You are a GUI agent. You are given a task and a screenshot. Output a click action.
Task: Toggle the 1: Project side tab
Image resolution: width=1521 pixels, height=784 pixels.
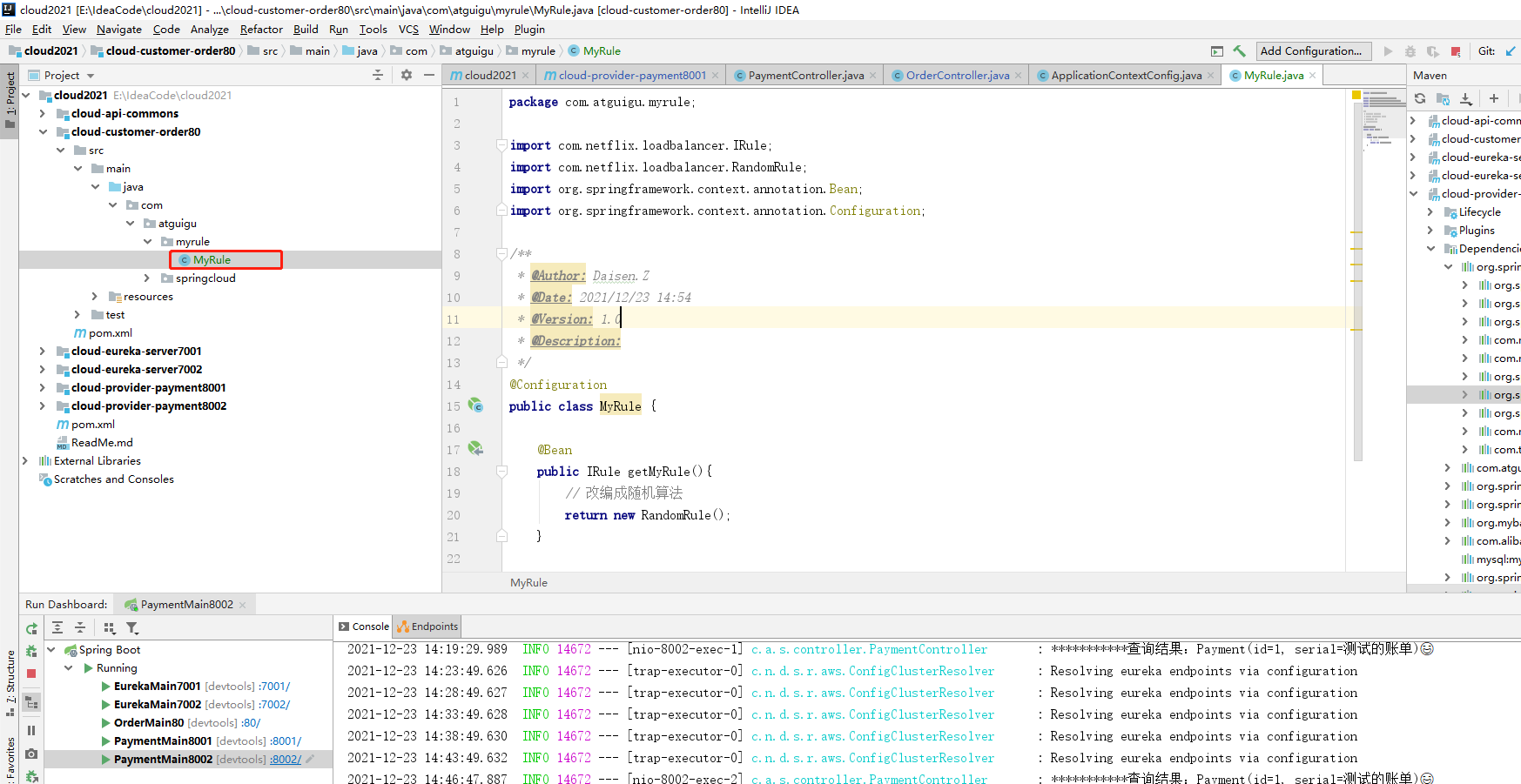pos(10,99)
